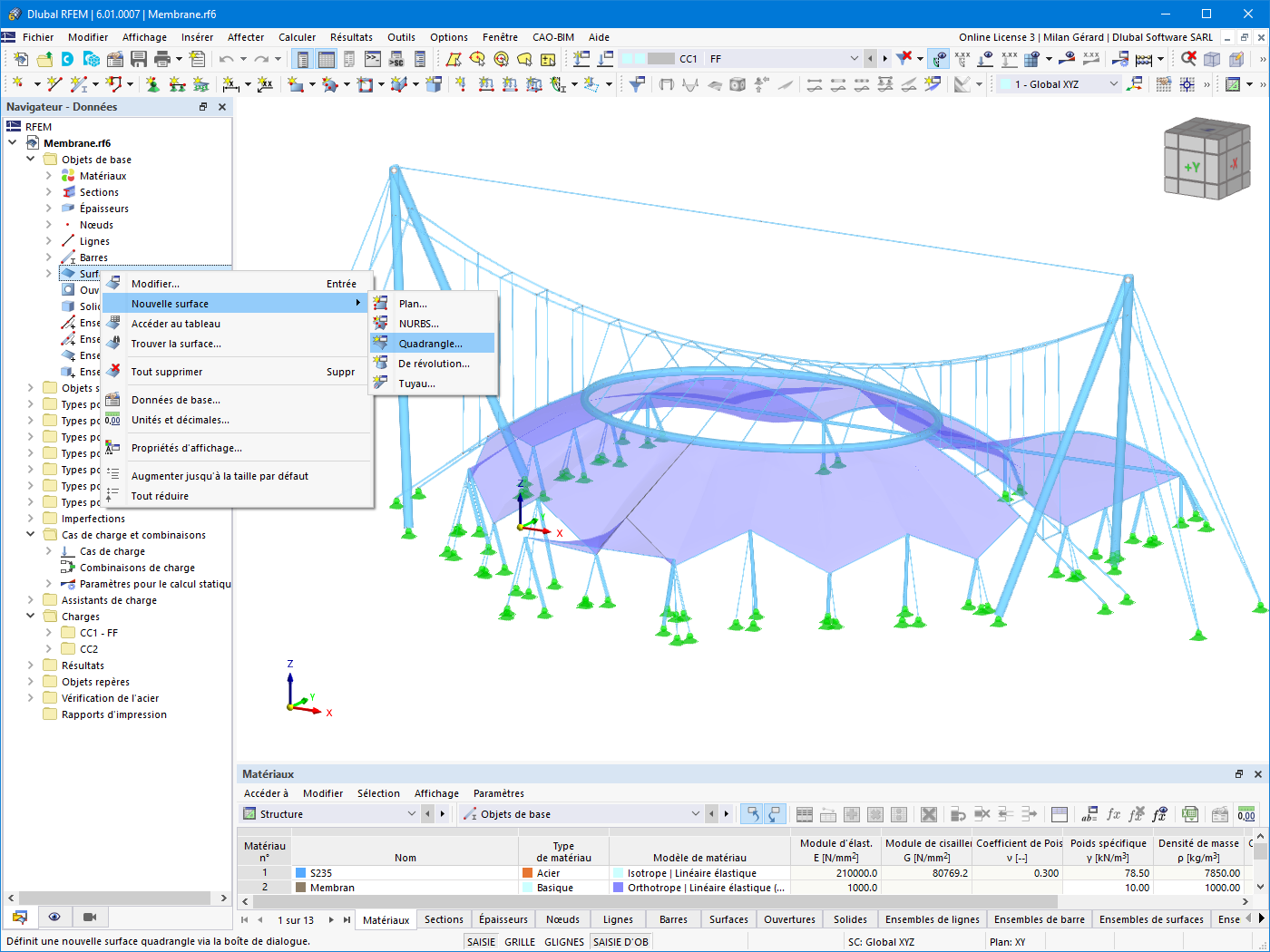Click the formula fx icon in table toolbar
1270x952 pixels.
pos(1113,814)
